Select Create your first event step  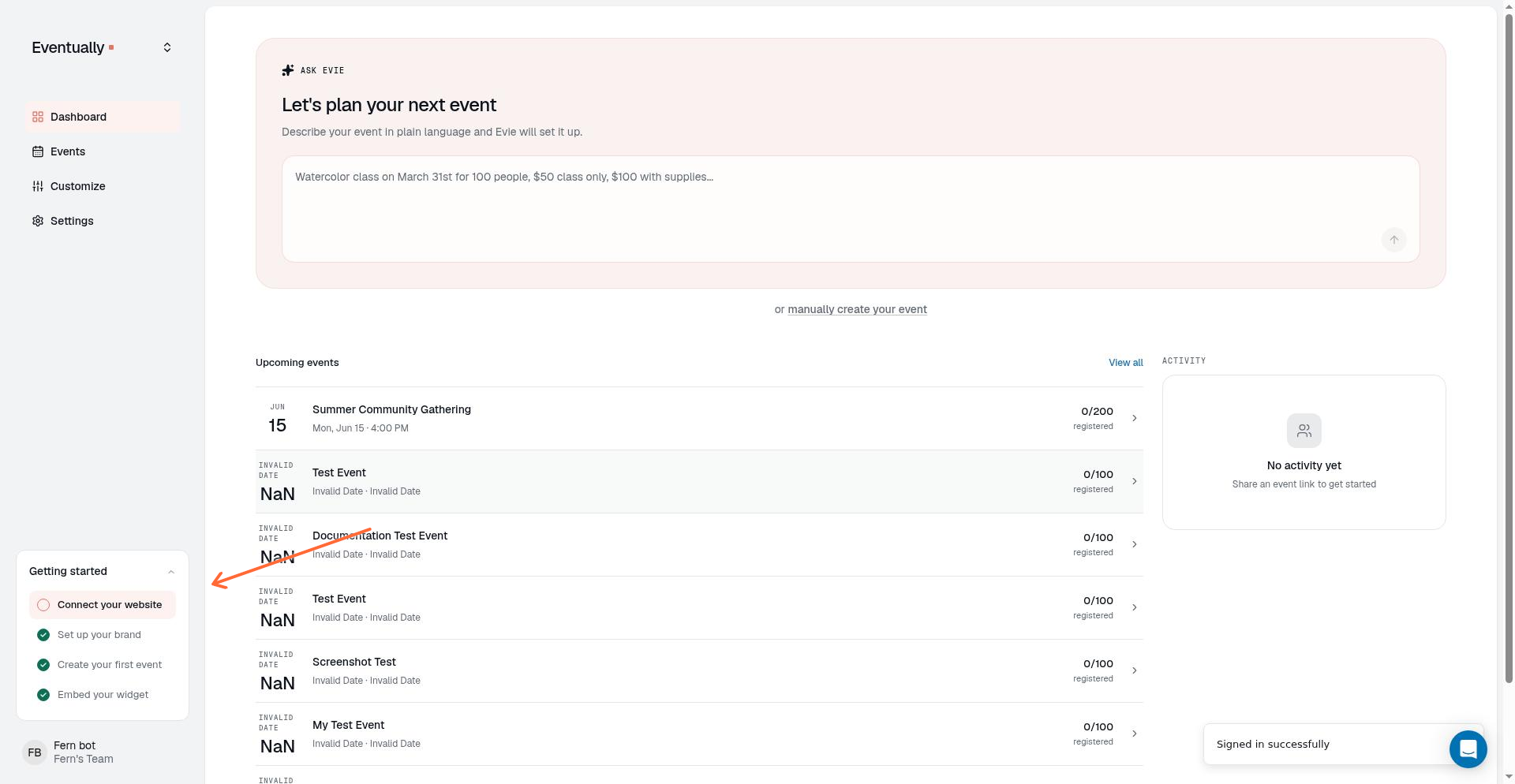pyautogui.click(x=103, y=665)
